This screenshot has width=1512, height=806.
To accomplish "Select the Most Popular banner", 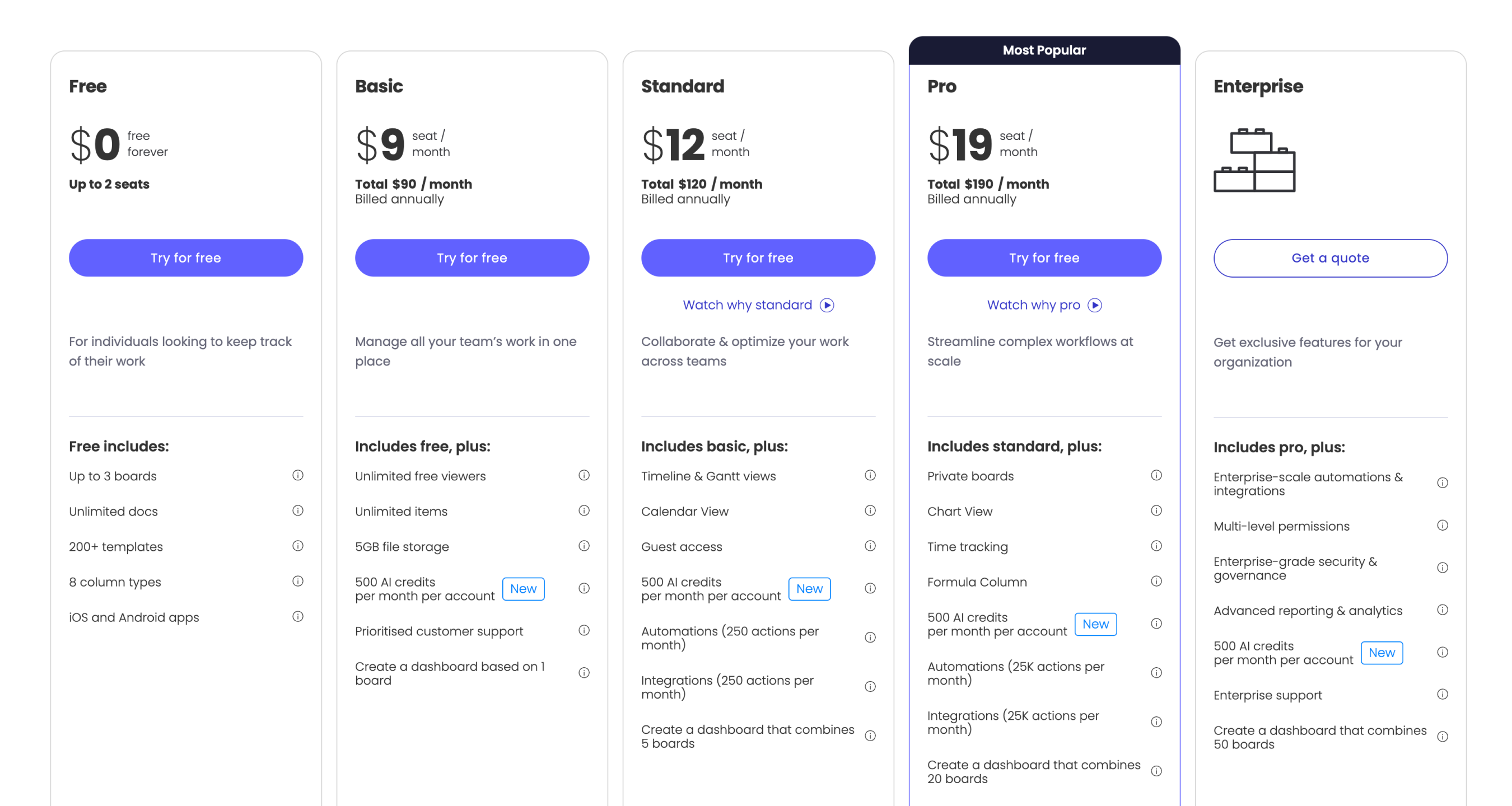I will coord(1044,50).
